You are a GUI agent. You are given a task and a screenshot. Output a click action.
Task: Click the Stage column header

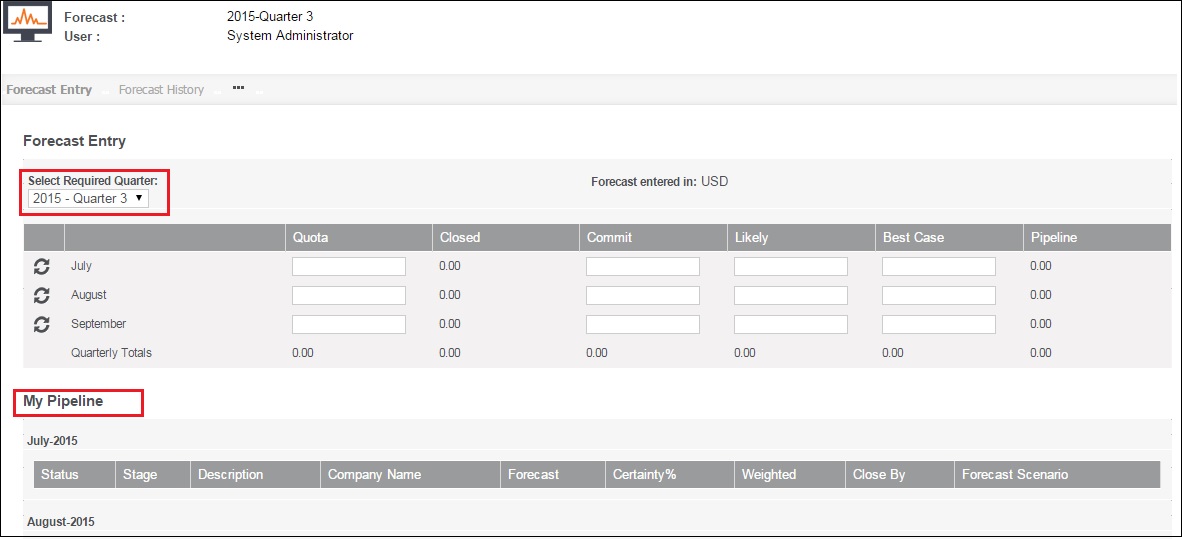pyautogui.click(x=153, y=474)
